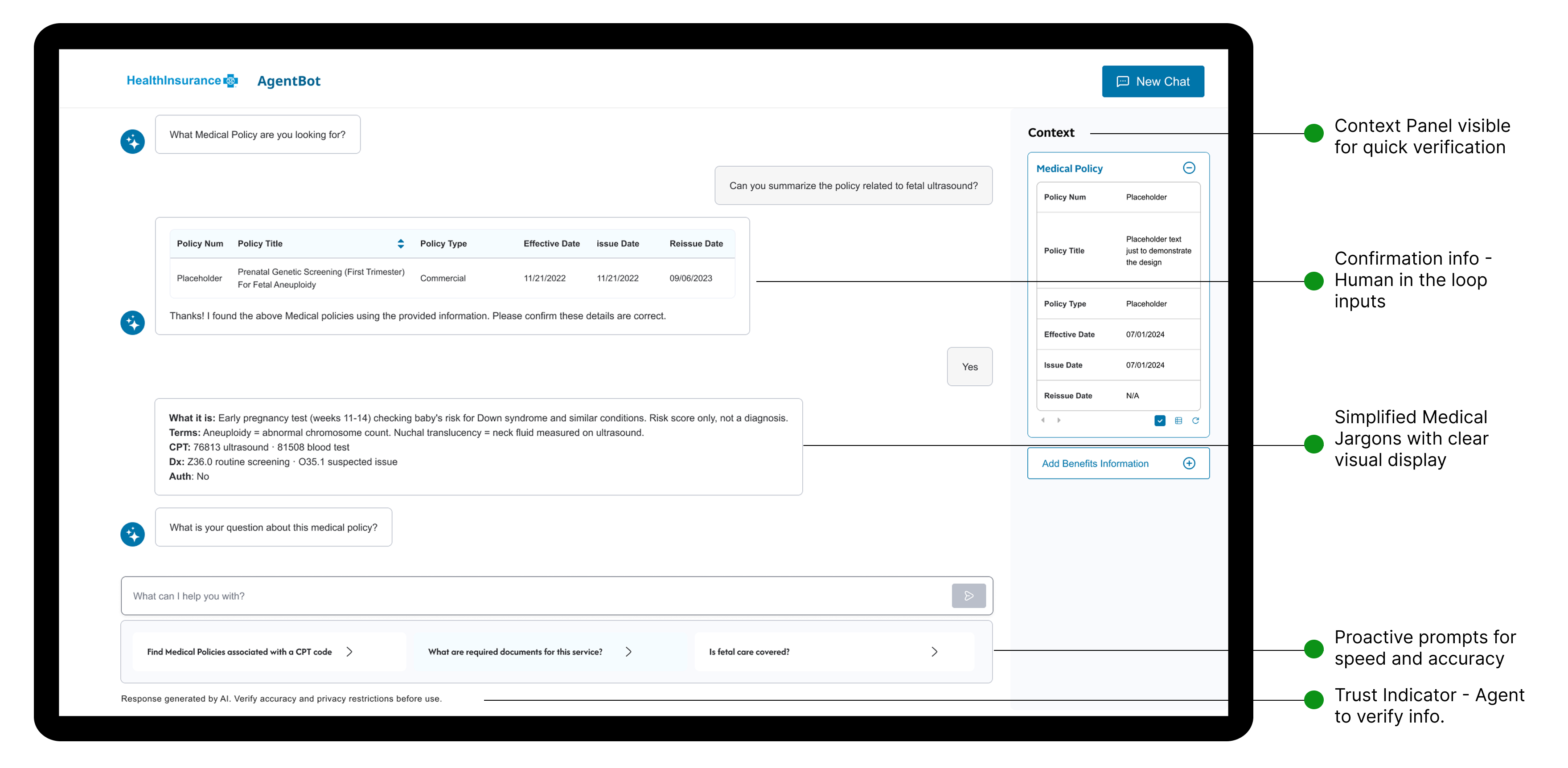Click the 'issue Date' column header
This screenshot has height=768, width=1568.
(x=618, y=243)
